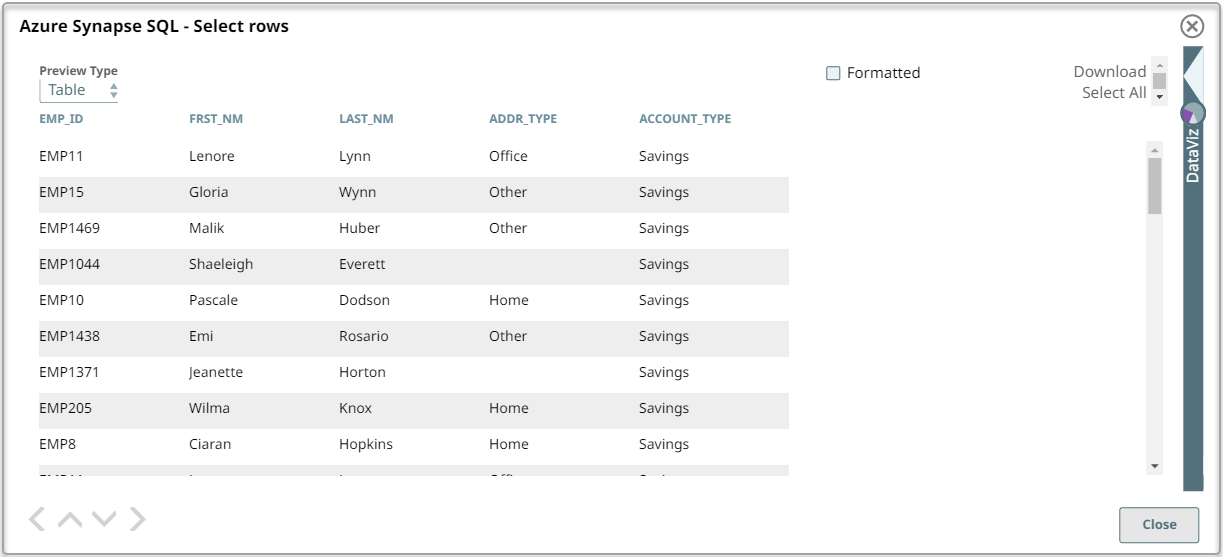Click first name Malik

point(207,228)
